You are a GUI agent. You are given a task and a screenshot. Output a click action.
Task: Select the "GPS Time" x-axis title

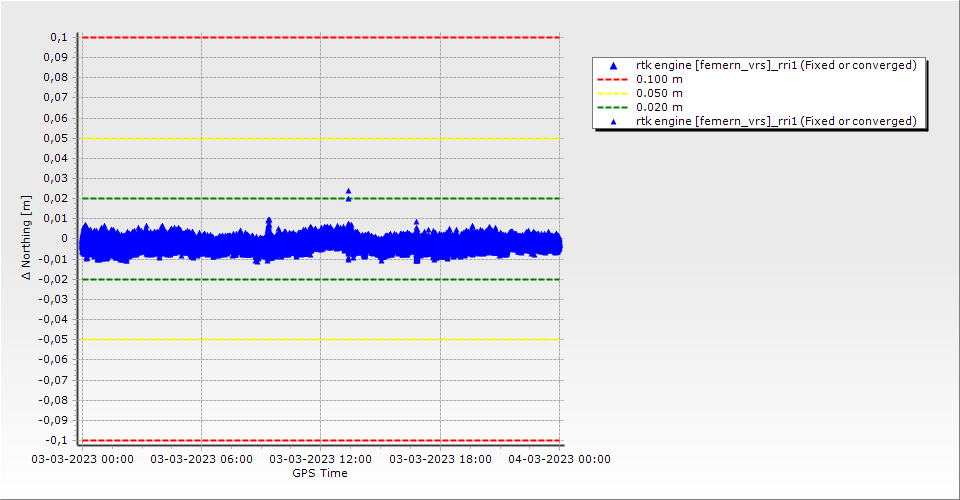[320, 473]
